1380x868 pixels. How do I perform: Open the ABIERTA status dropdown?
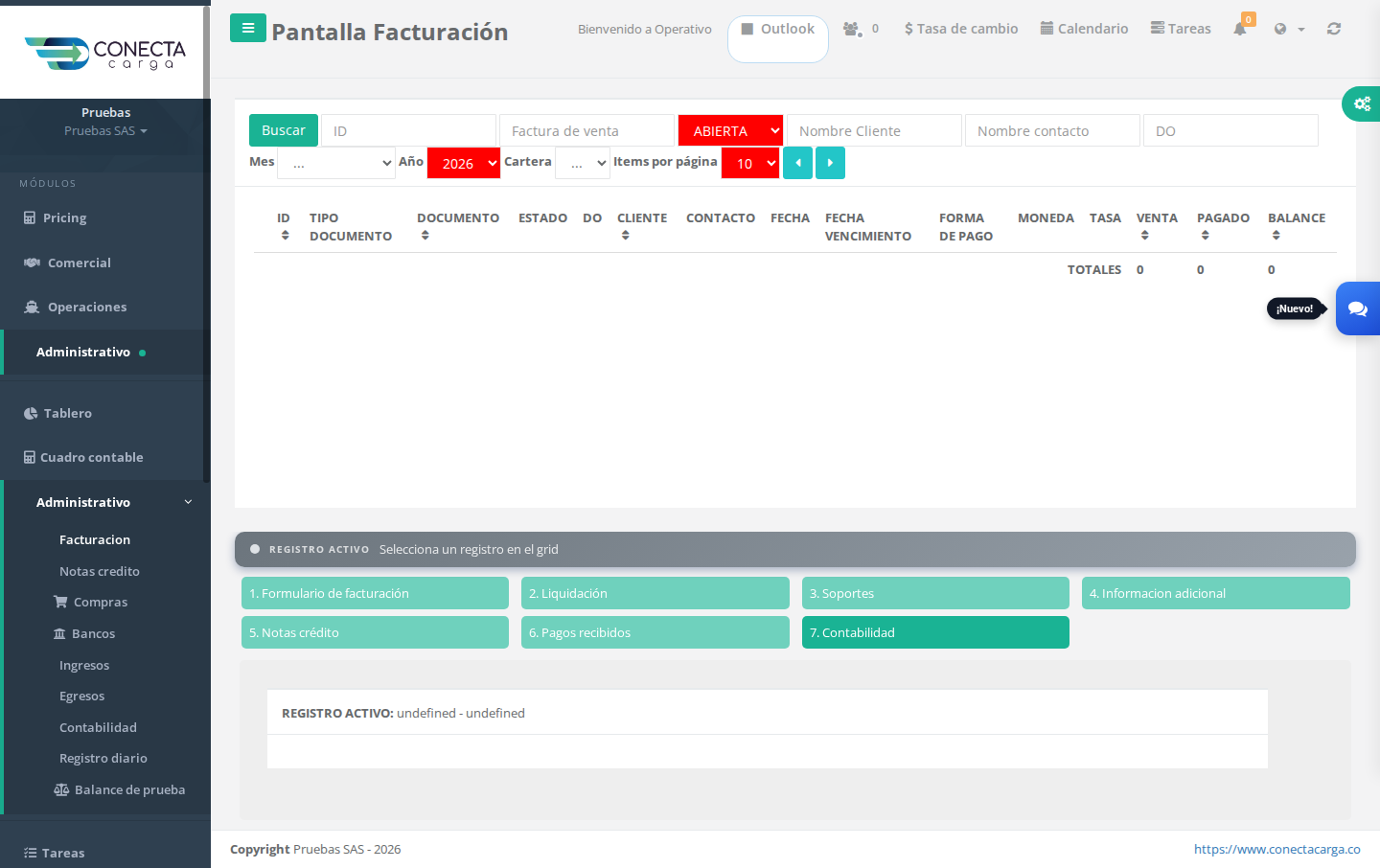[x=730, y=130]
